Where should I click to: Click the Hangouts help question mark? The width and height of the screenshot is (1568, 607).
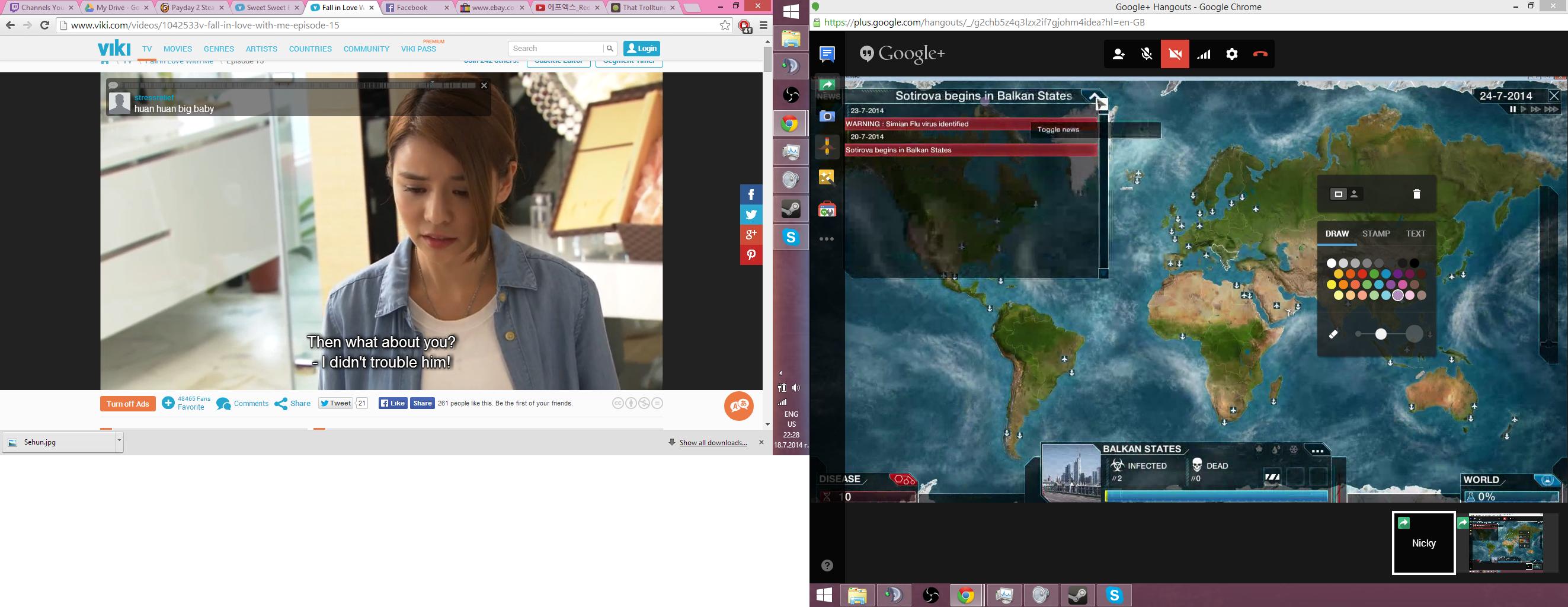[x=827, y=566]
